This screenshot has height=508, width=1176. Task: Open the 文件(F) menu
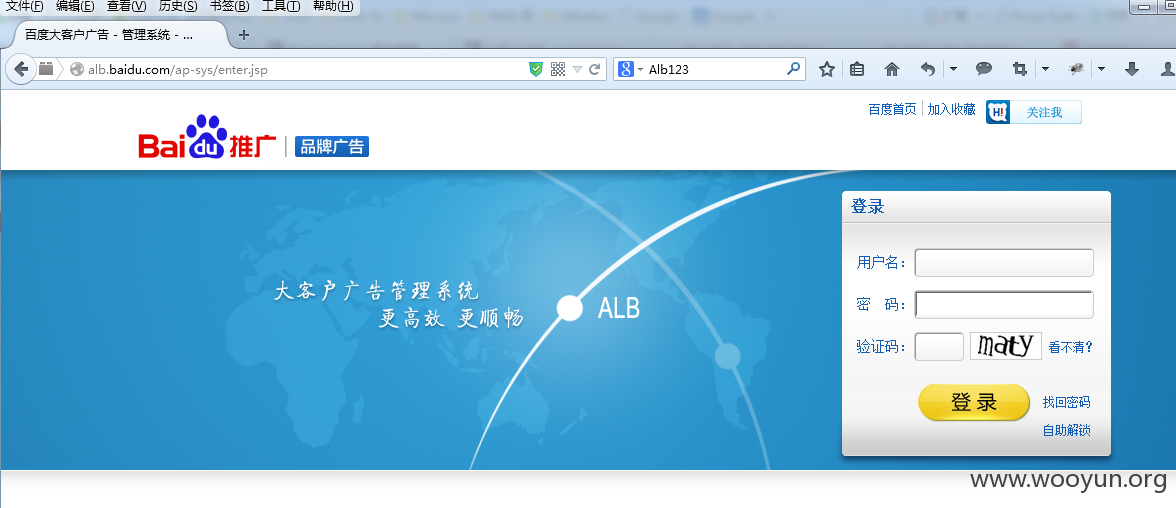pyautogui.click(x=24, y=7)
